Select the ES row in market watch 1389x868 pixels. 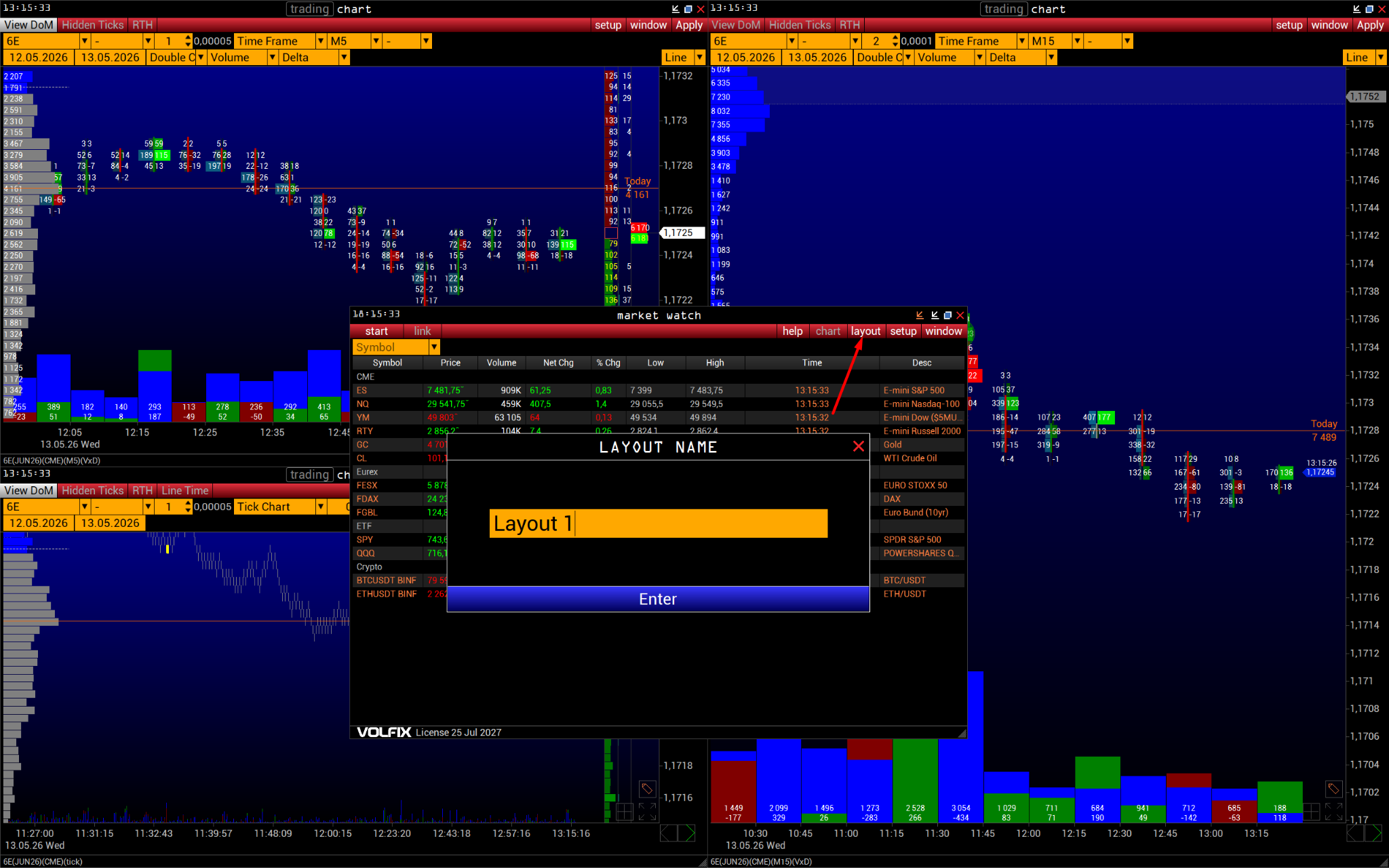coord(658,391)
